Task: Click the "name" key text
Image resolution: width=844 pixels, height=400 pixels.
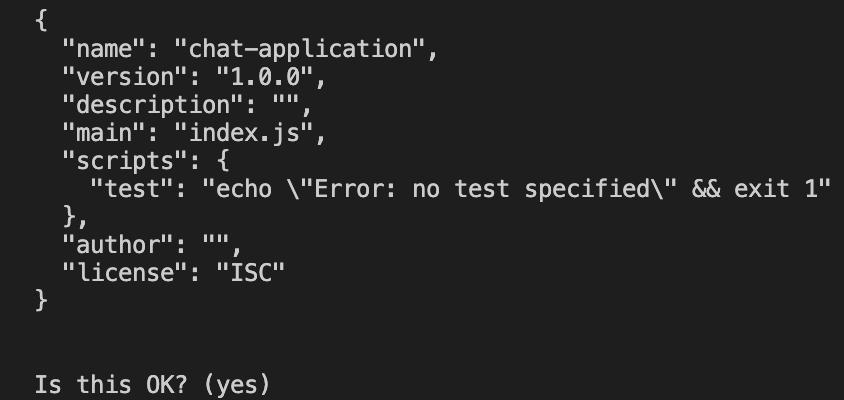Action: click(104, 50)
